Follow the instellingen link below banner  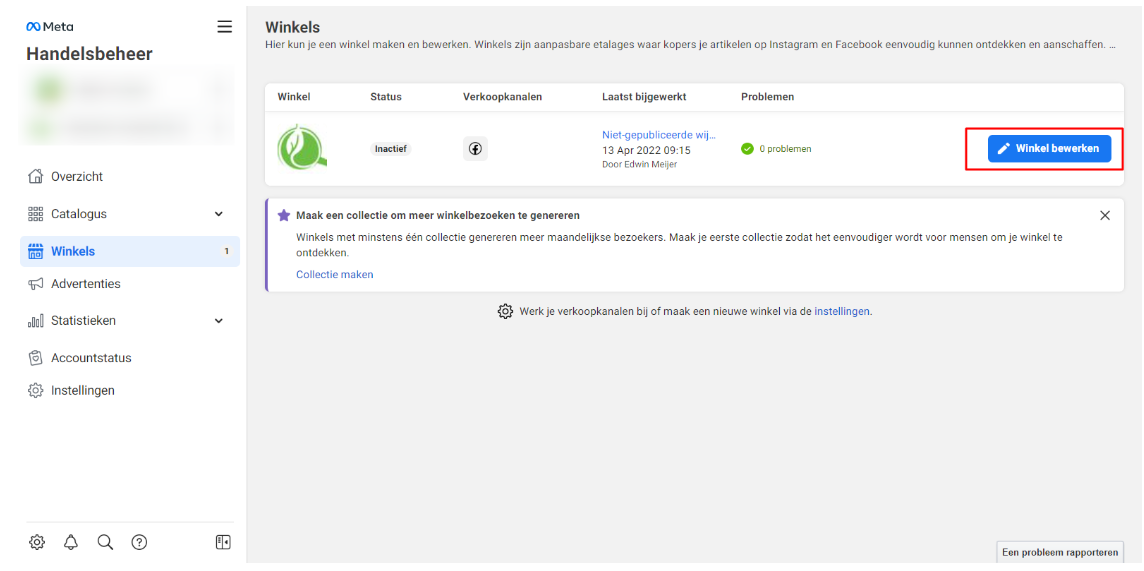pos(842,312)
